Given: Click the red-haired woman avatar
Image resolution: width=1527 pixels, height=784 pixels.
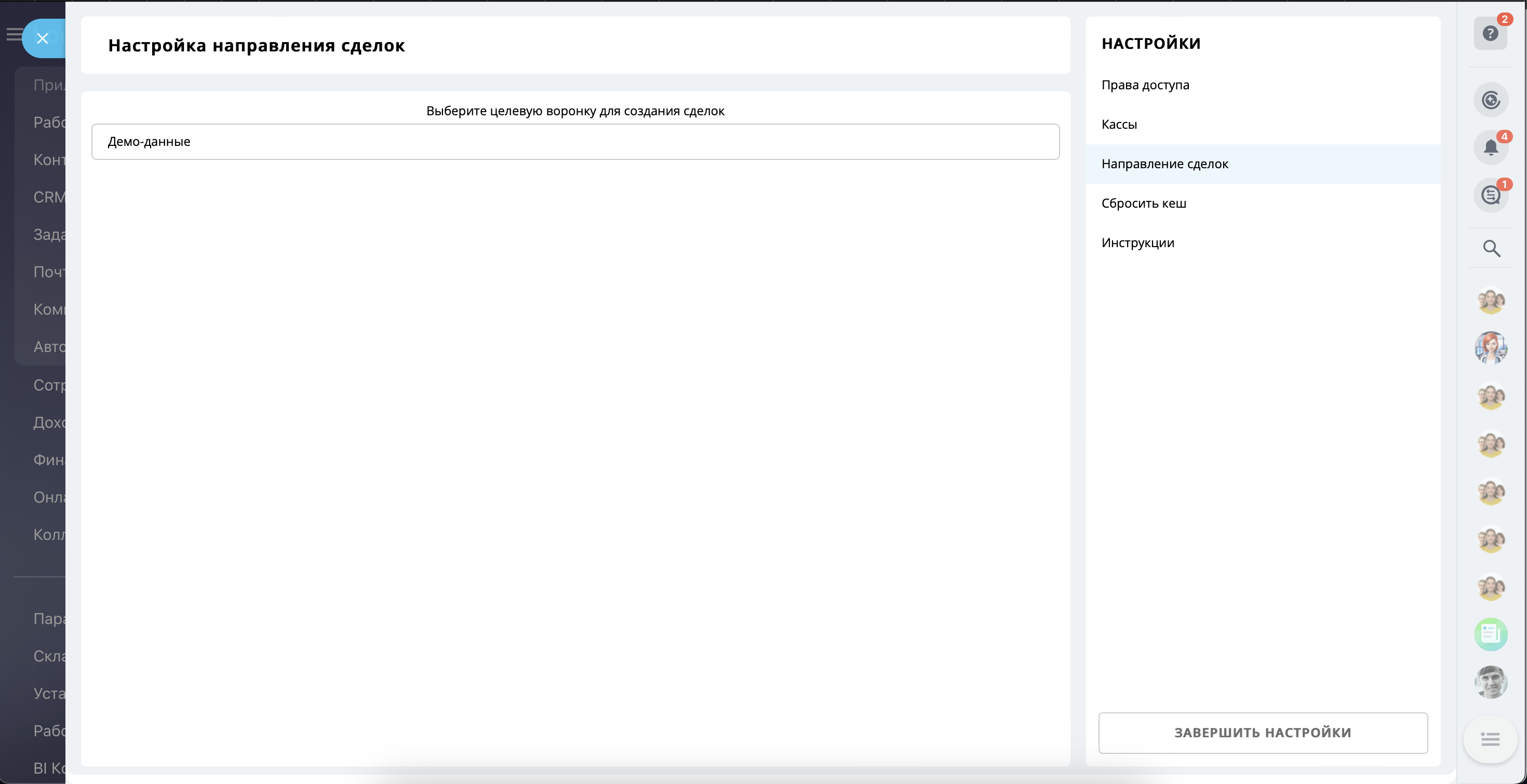Looking at the screenshot, I should click(1490, 348).
